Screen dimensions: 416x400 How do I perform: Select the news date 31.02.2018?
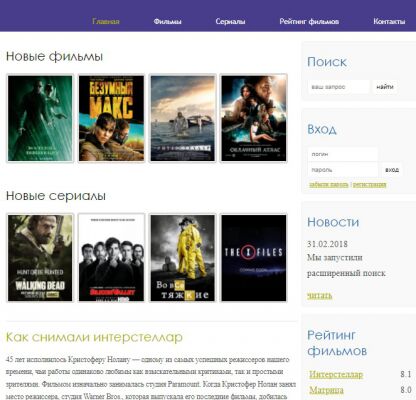point(327,244)
